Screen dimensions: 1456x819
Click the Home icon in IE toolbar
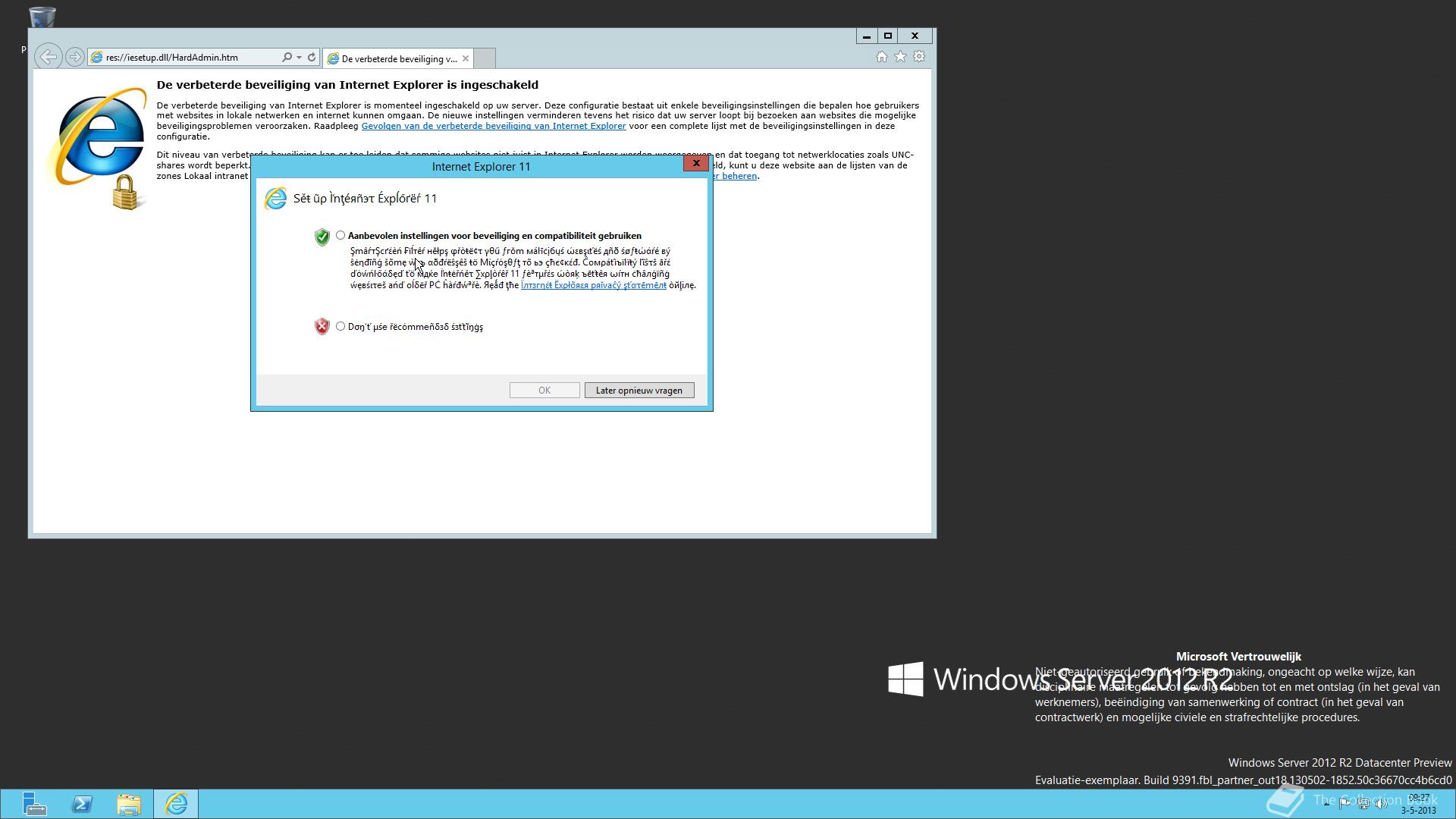(881, 57)
